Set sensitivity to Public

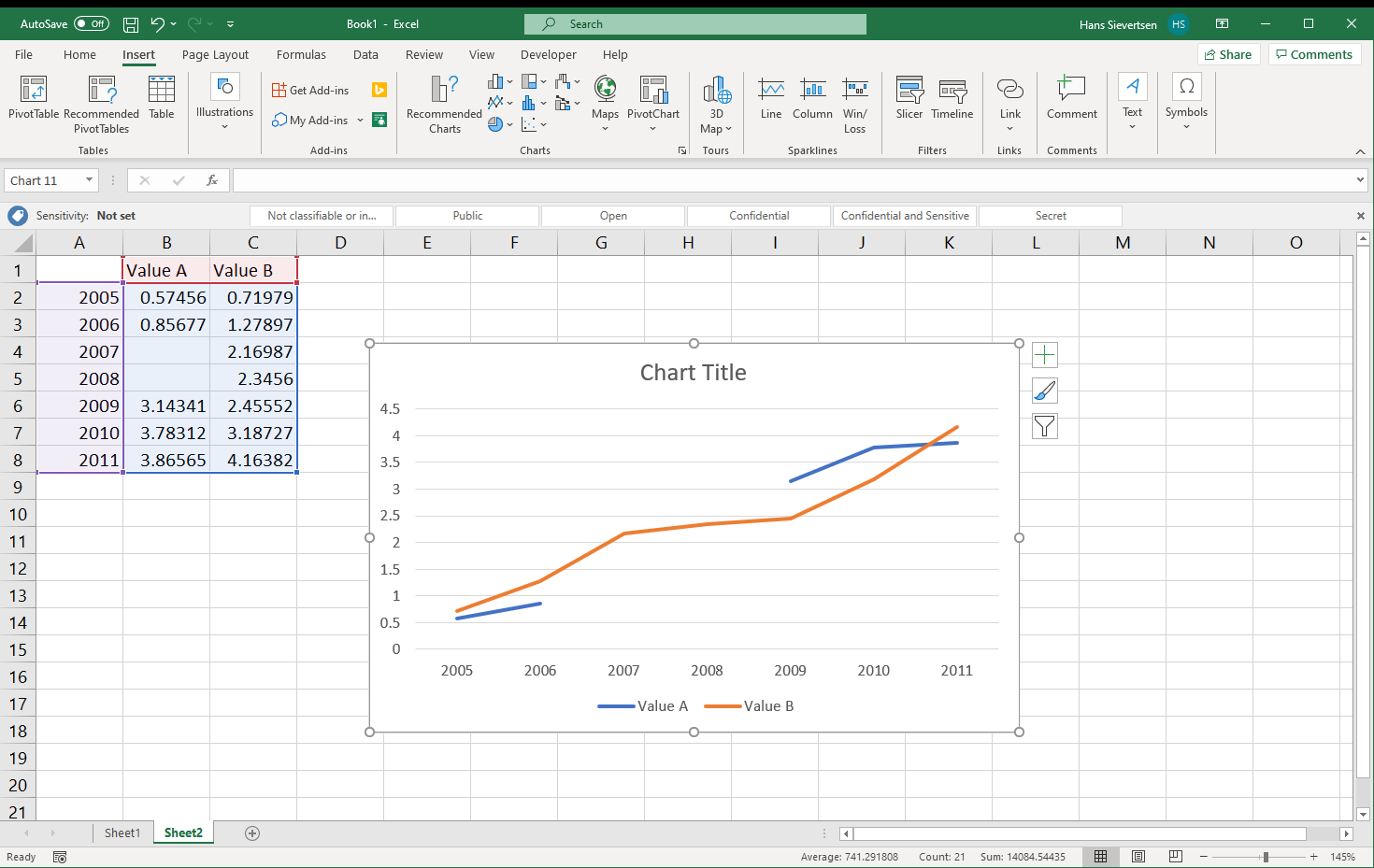tap(467, 216)
